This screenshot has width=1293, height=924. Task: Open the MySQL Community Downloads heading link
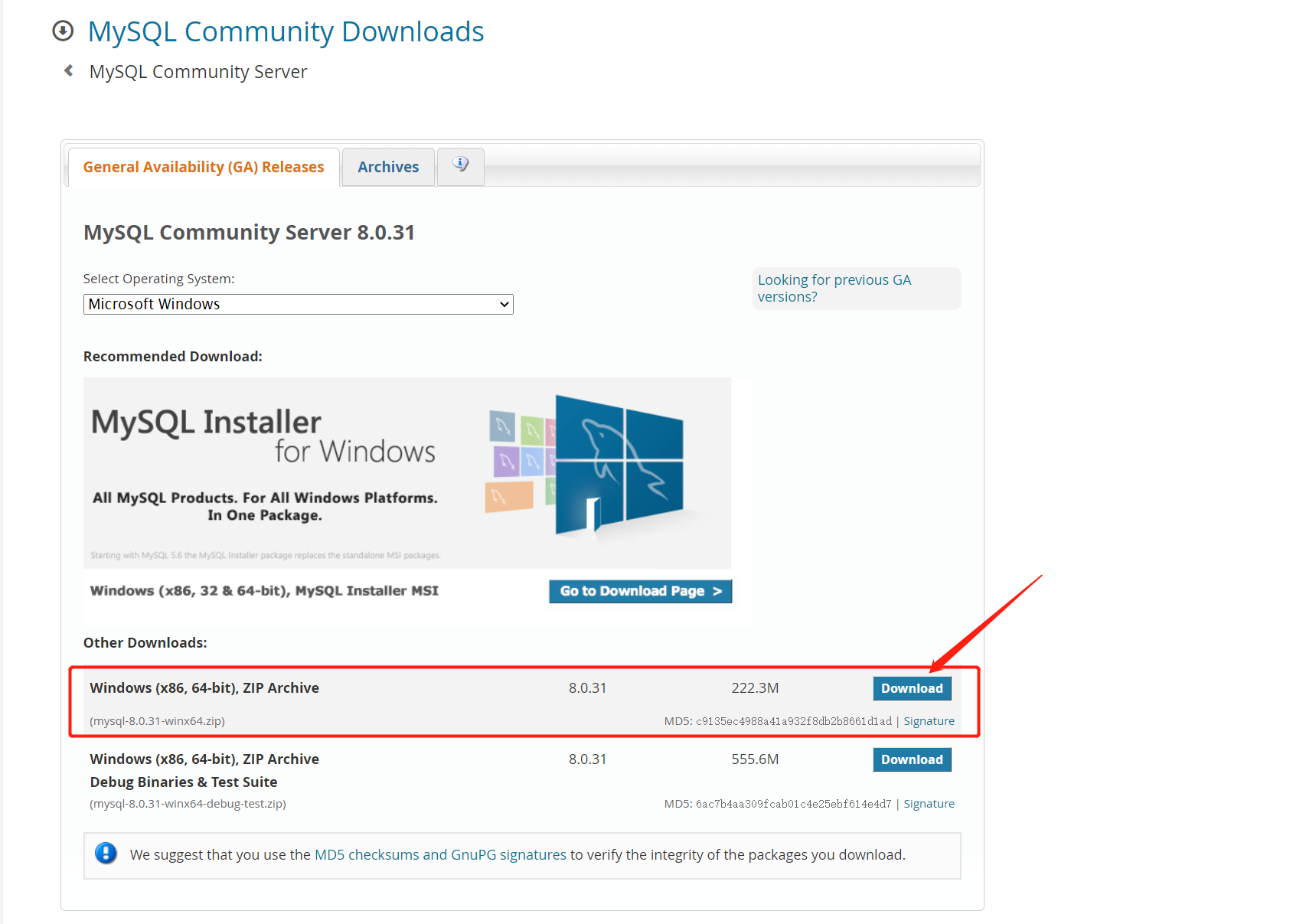point(286,31)
